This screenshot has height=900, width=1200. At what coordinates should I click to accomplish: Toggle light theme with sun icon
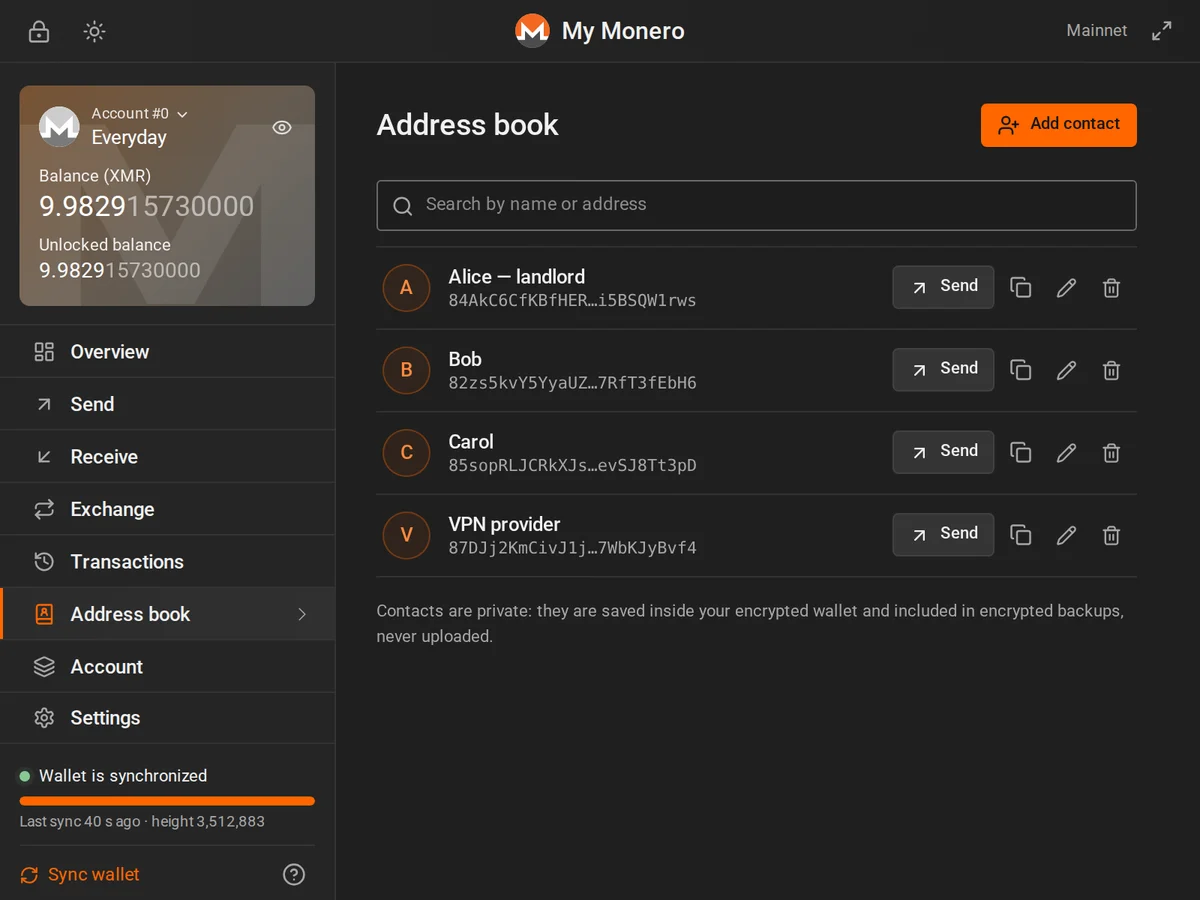(94, 31)
